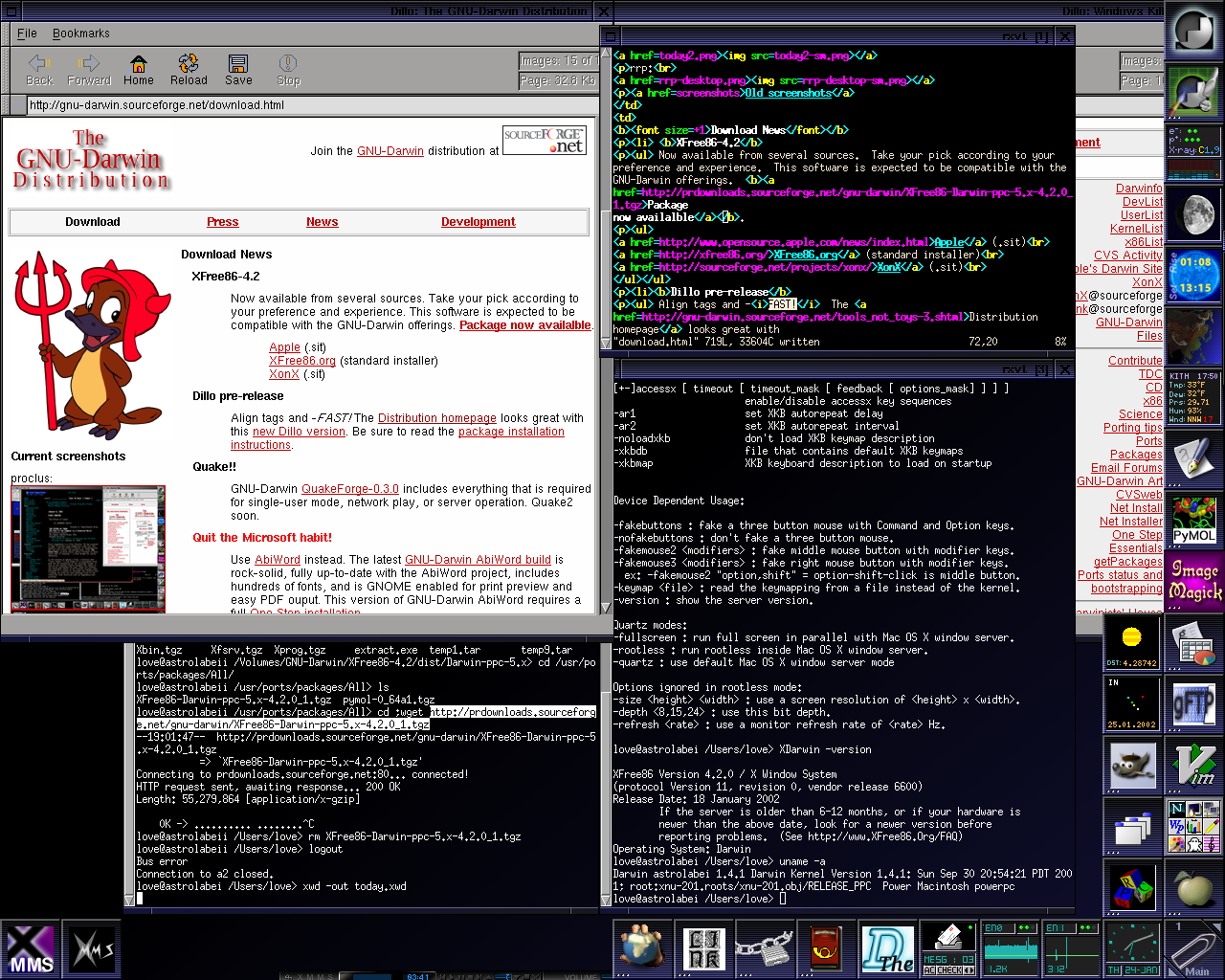1225x980 pixels.
Task: Open the XFree86.org installer link
Action: click(301, 361)
